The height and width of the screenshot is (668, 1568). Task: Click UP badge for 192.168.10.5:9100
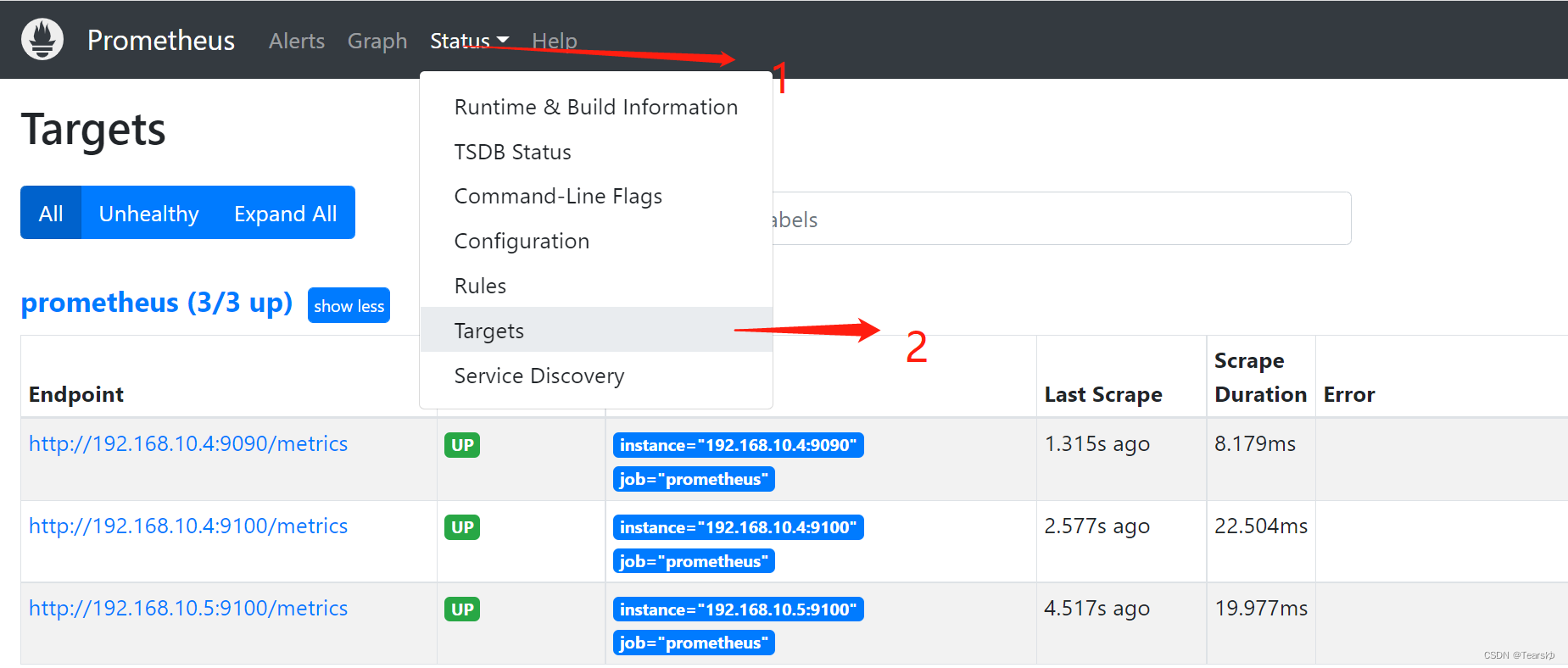tap(462, 610)
